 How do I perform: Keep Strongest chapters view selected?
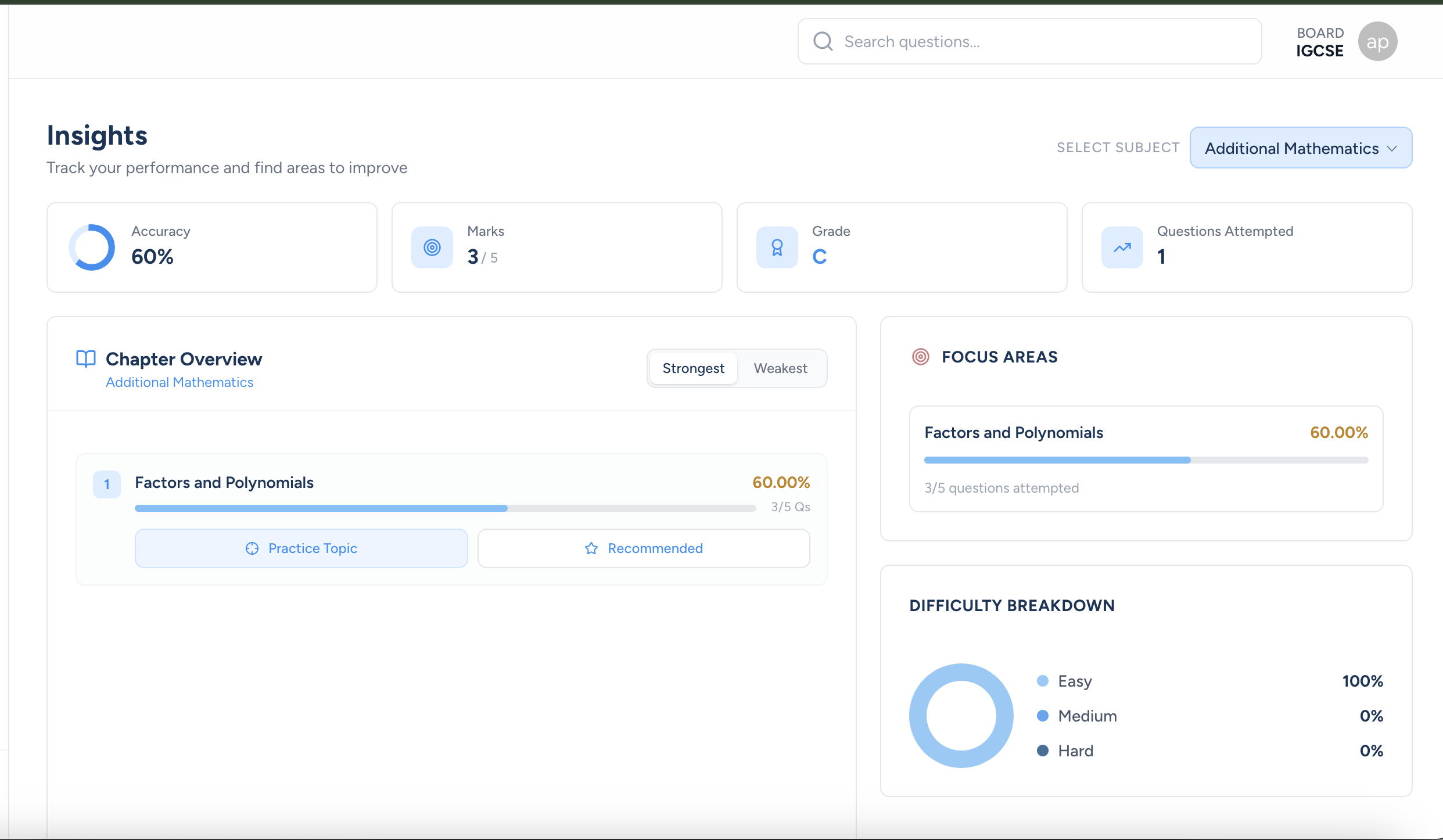tap(694, 368)
